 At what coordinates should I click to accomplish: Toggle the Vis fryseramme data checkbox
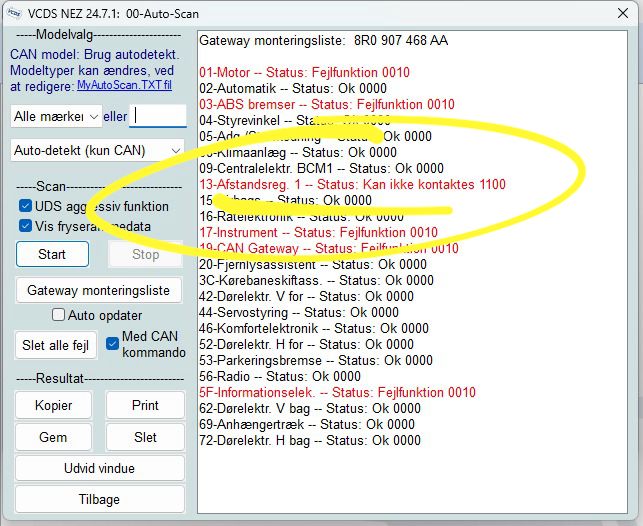coord(27,226)
